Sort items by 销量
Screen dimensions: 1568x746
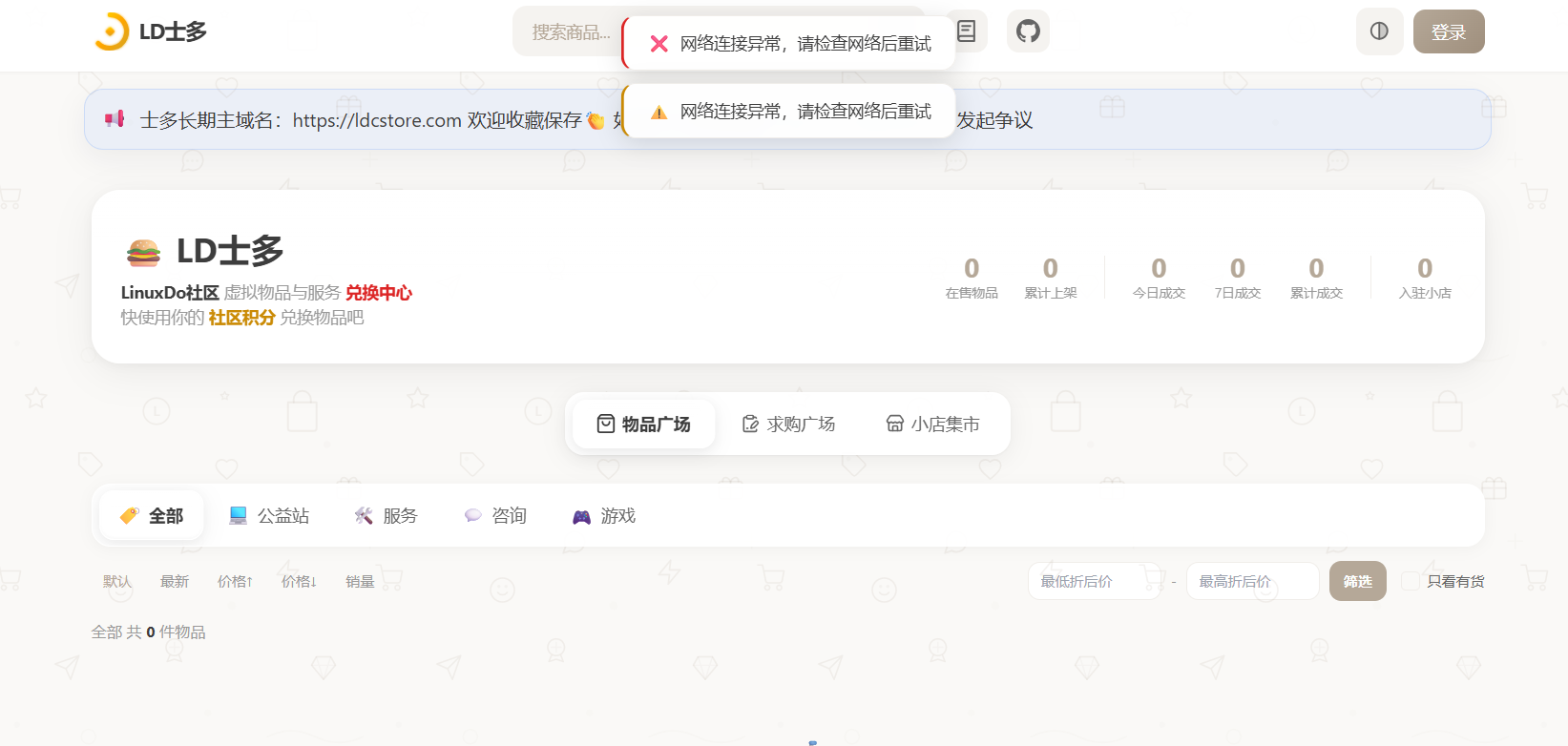click(360, 581)
